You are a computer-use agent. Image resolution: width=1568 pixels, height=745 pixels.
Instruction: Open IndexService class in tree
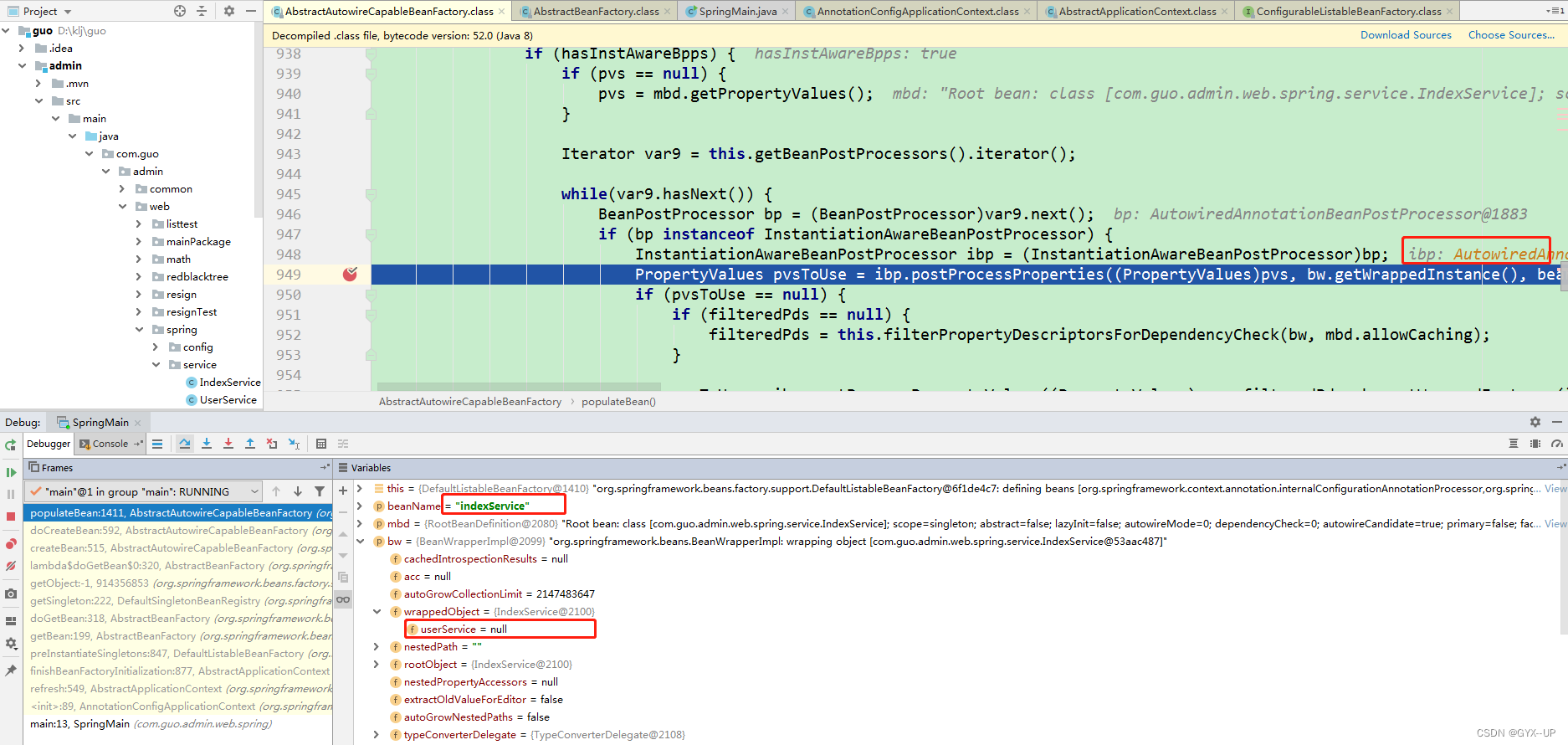click(x=230, y=383)
